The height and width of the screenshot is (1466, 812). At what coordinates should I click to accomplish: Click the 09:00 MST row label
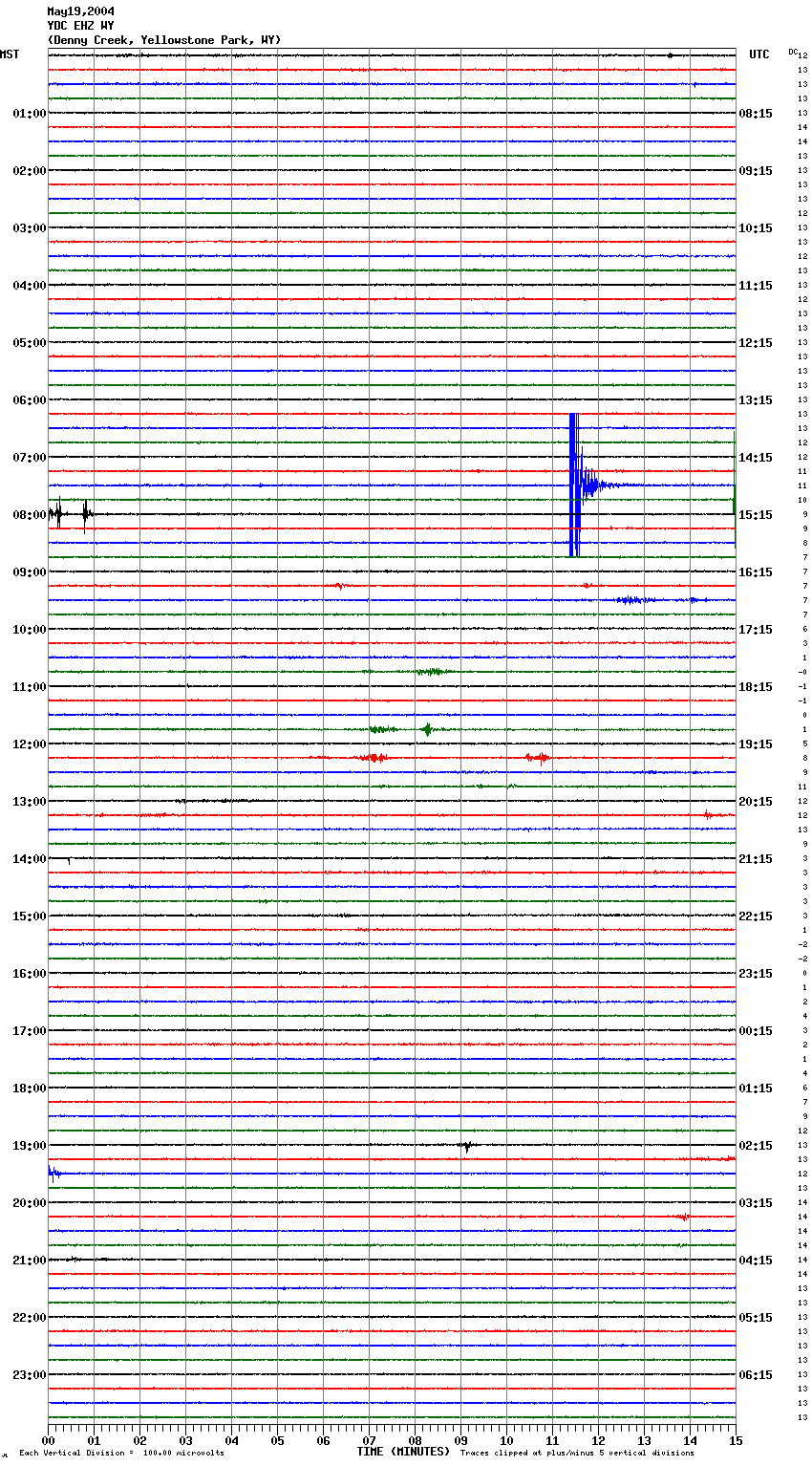[x=30, y=572]
